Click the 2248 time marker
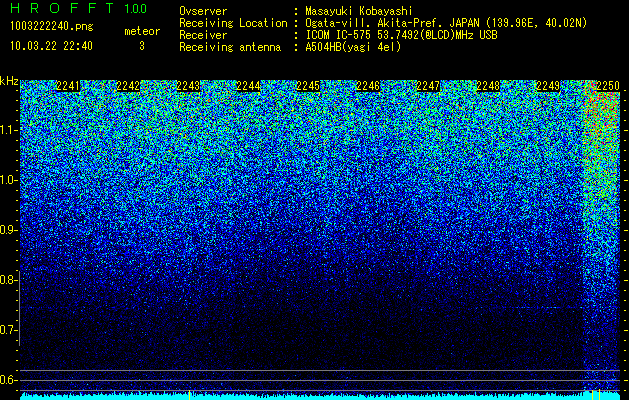Viewport: 629px width, 400px height. coord(488,86)
